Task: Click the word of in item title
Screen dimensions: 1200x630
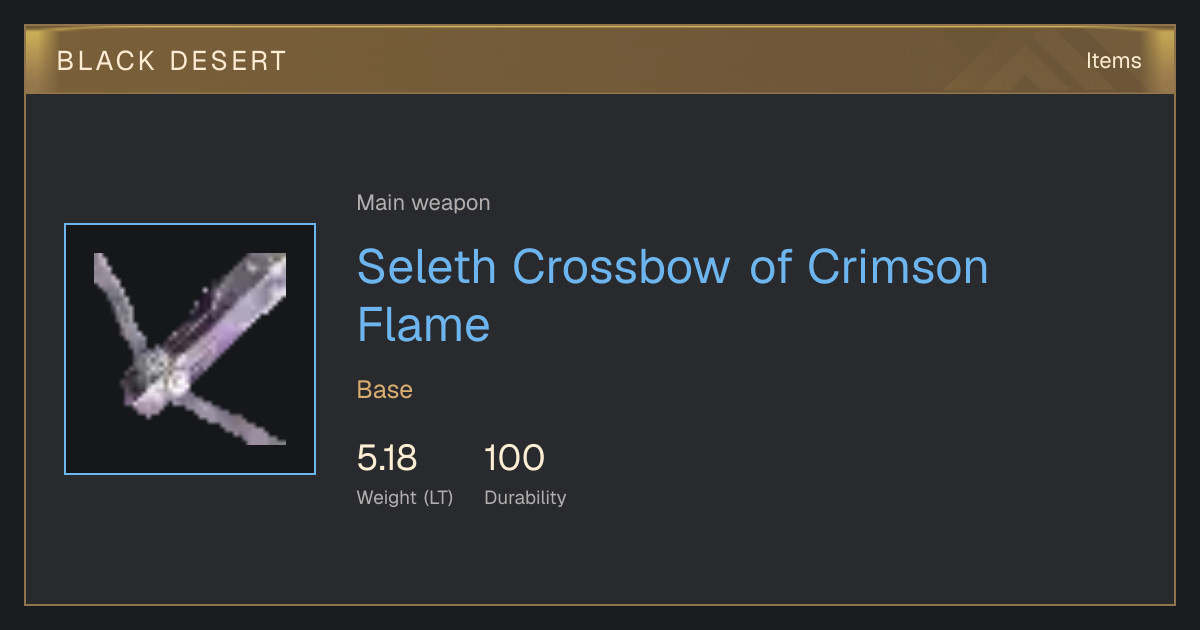Action: (770, 267)
